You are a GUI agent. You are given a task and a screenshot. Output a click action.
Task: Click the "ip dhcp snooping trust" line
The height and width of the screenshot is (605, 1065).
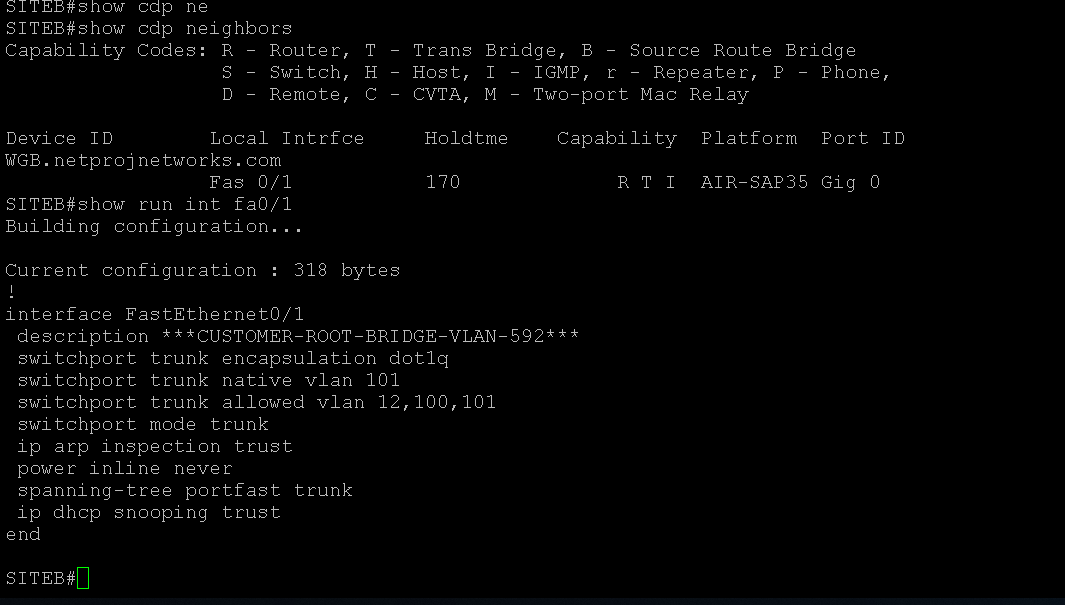[149, 512]
